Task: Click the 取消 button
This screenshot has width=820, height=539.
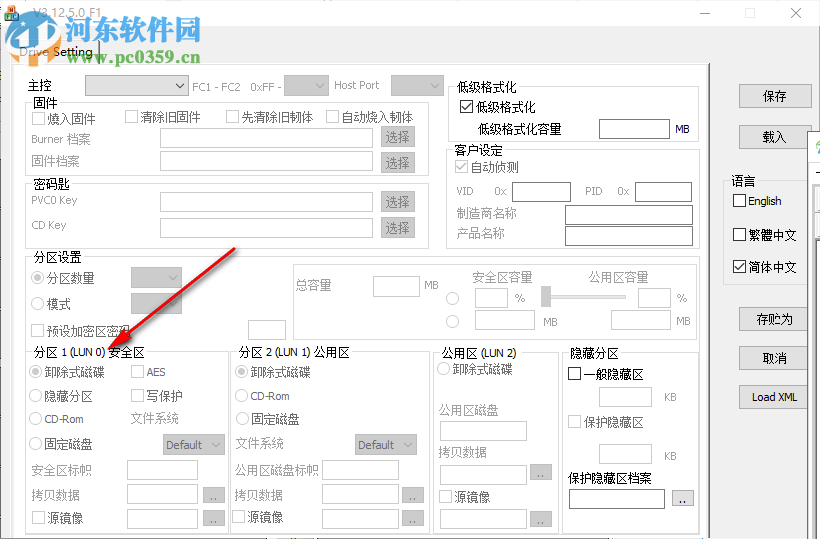Action: click(x=775, y=358)
